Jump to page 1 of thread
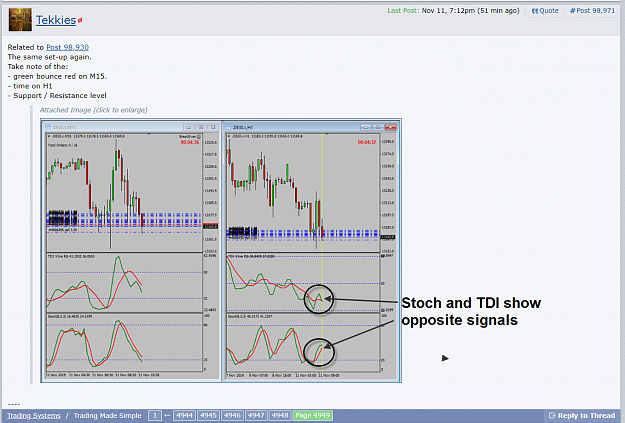This screenshot has height=423, width=625. click(x=155, y=415)
